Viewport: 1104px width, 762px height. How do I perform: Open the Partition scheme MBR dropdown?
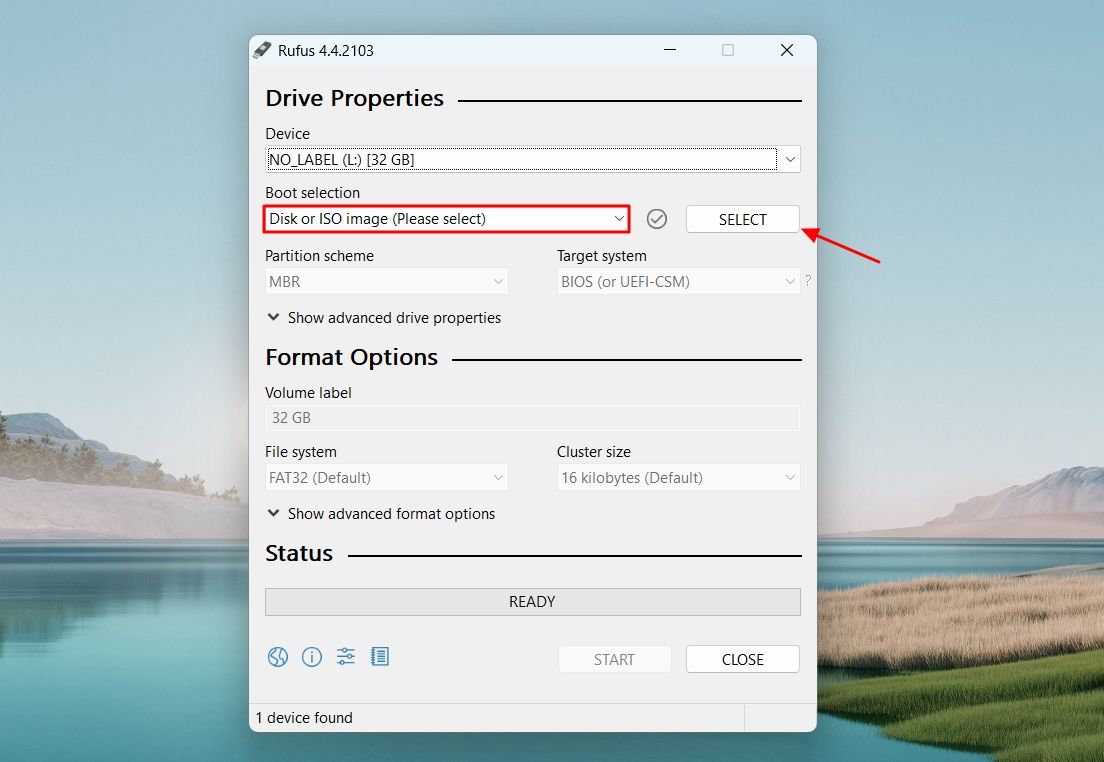pyautogui.click(x=387, y=282)
